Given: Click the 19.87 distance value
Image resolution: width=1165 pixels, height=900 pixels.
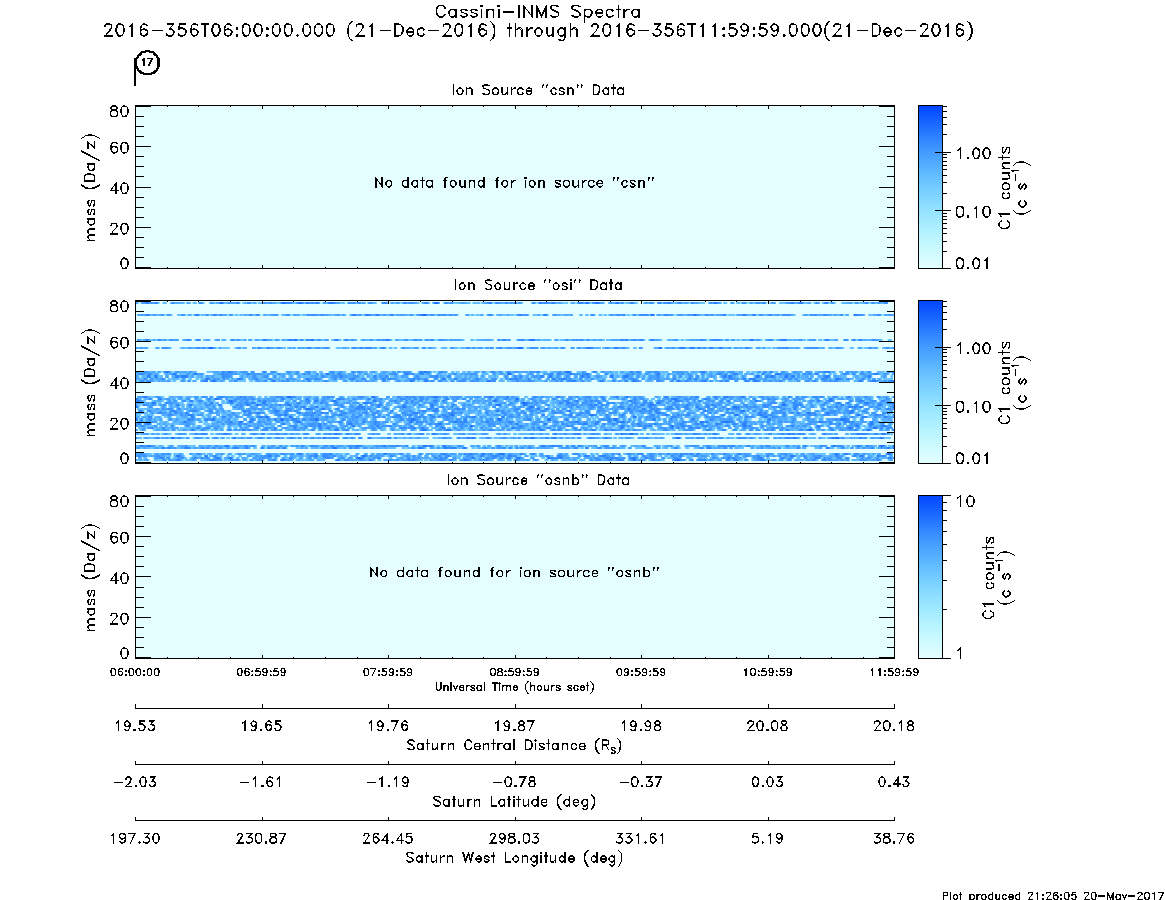Looking at the screenshot, I should 514,726.
